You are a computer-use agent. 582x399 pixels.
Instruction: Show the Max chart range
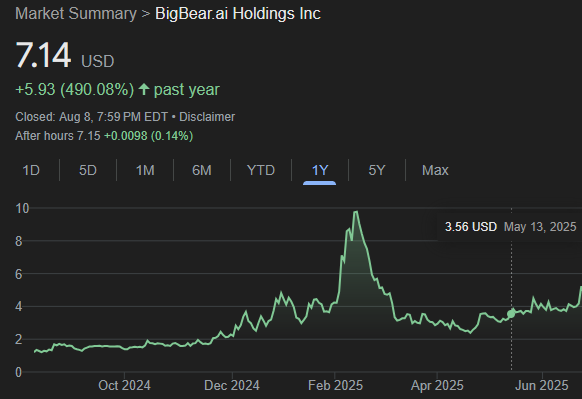(x=435, y=170)
